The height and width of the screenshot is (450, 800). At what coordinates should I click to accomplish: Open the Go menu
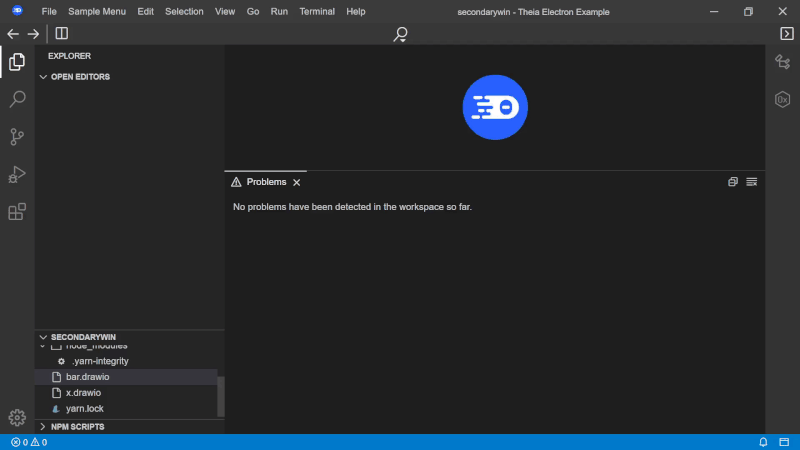[x=253, y=11]
